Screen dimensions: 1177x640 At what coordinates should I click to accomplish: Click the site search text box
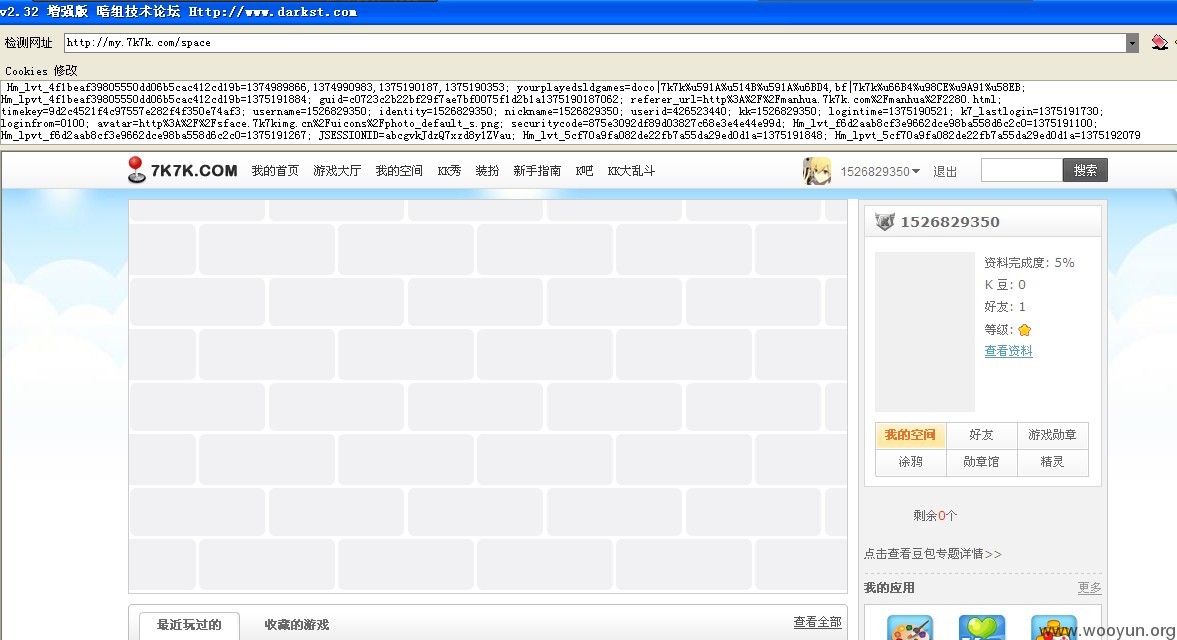click(1022, 170)
